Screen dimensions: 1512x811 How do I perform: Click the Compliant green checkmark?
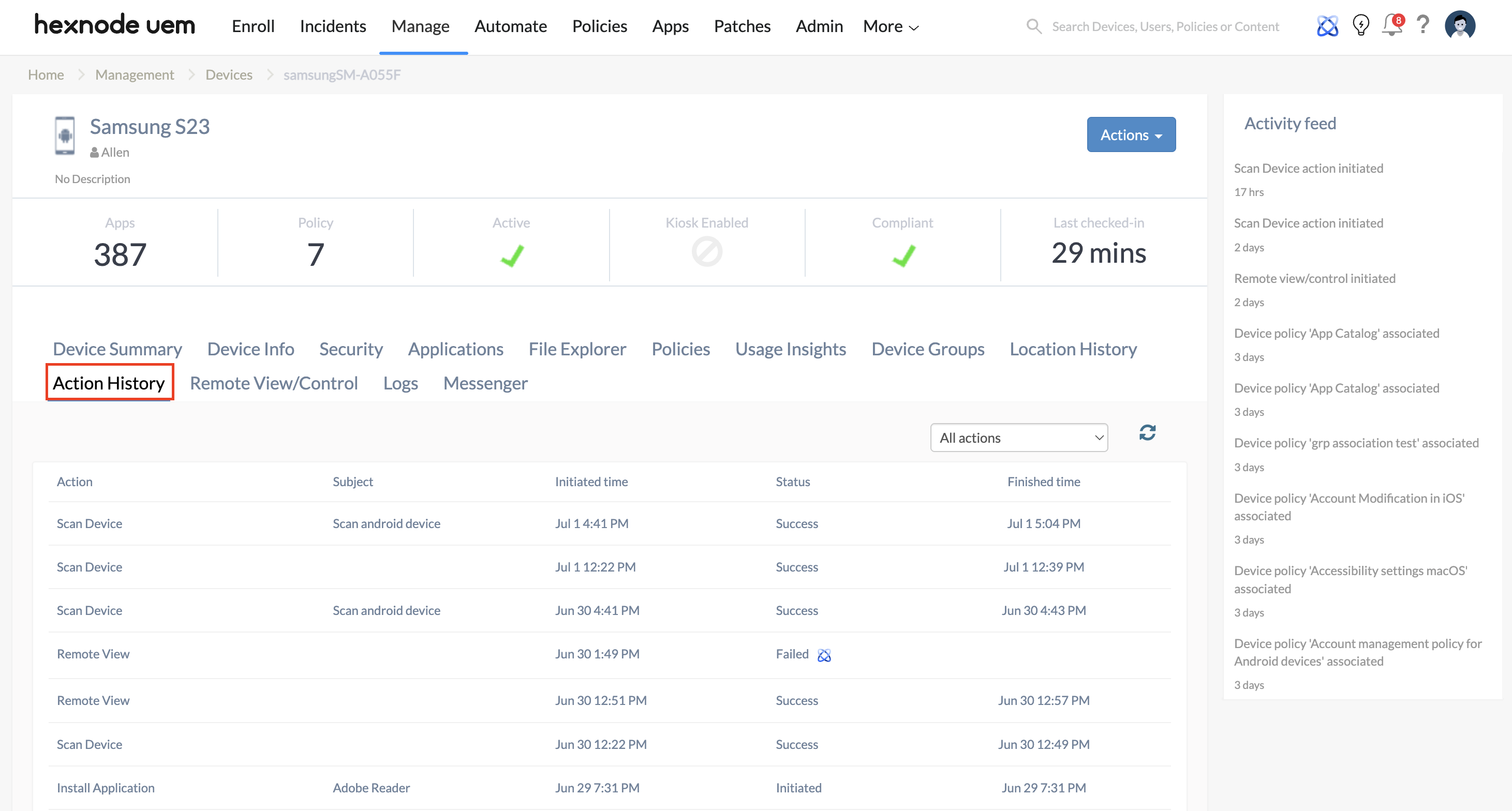click(903, 256)
